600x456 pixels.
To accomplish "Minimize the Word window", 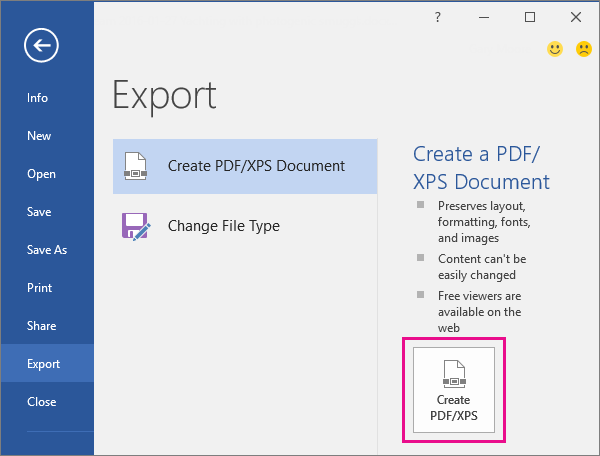I will pyautogui.click(x=483, y=17).
